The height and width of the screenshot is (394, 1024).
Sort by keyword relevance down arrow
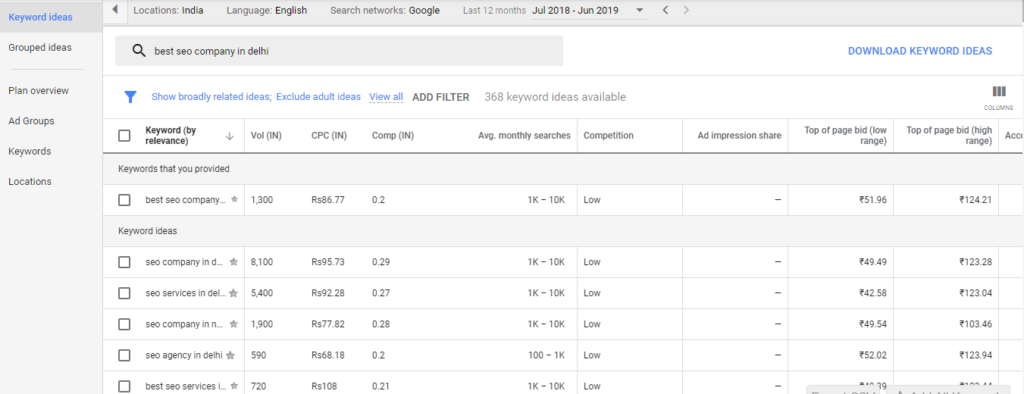[229, 136]
